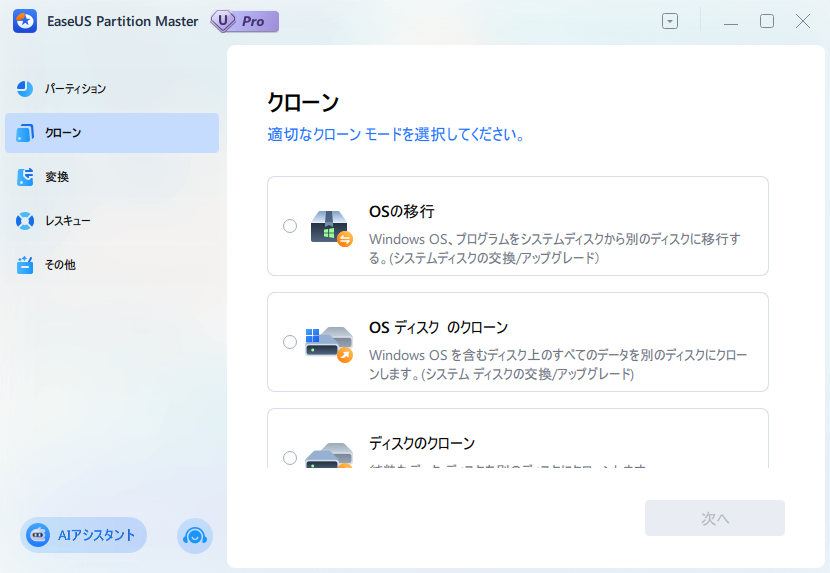Screen dimensions: 830x573
Task: Open the パーティション sidebar section
Action: point(112,88)
